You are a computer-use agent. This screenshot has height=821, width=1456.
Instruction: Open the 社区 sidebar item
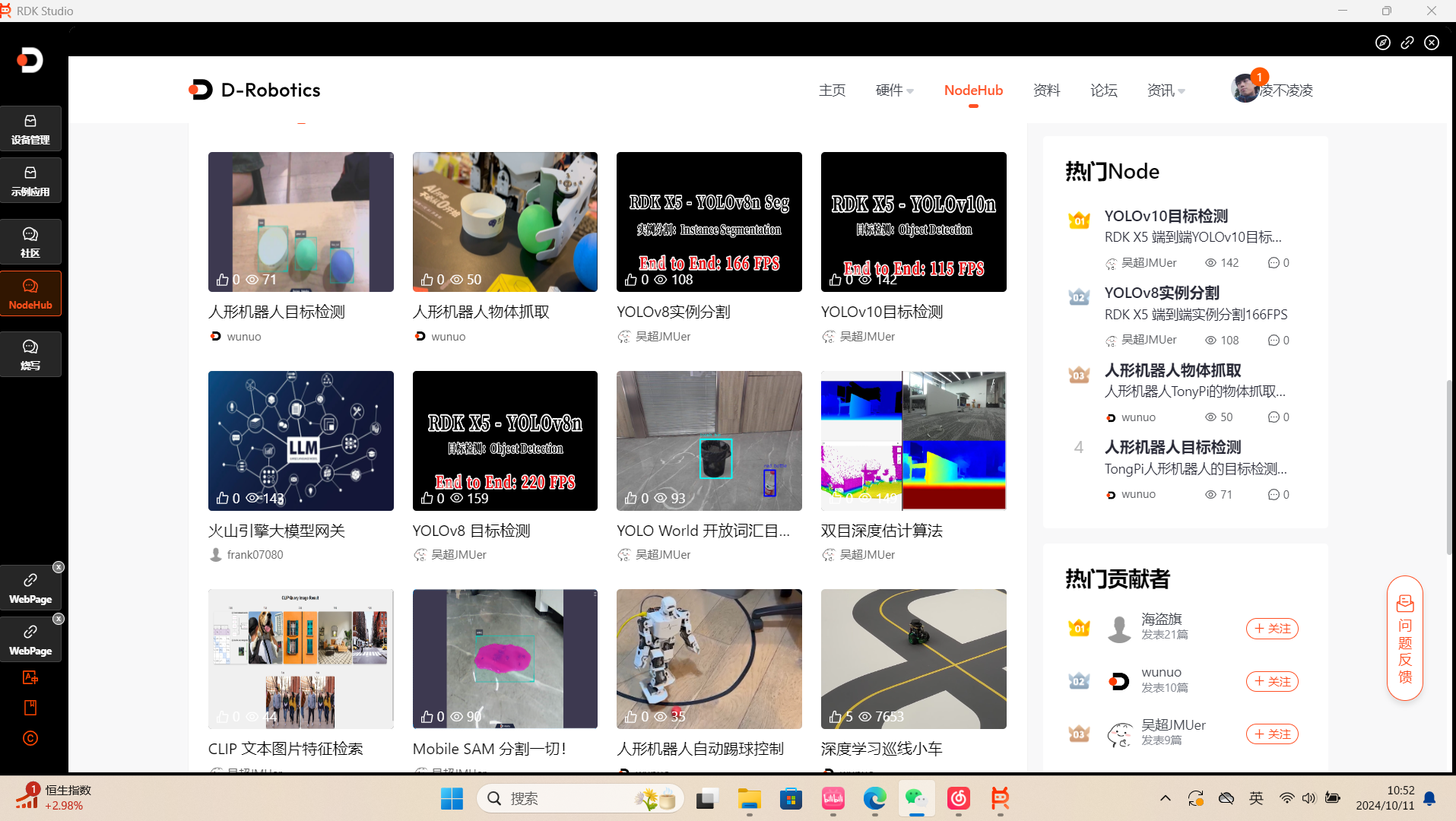30,242
